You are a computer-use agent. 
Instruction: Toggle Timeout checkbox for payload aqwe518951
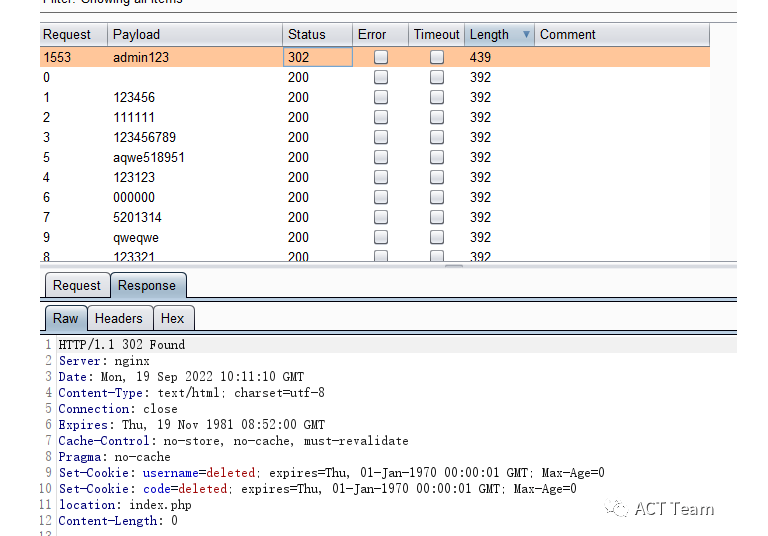[x=437, y=157]
